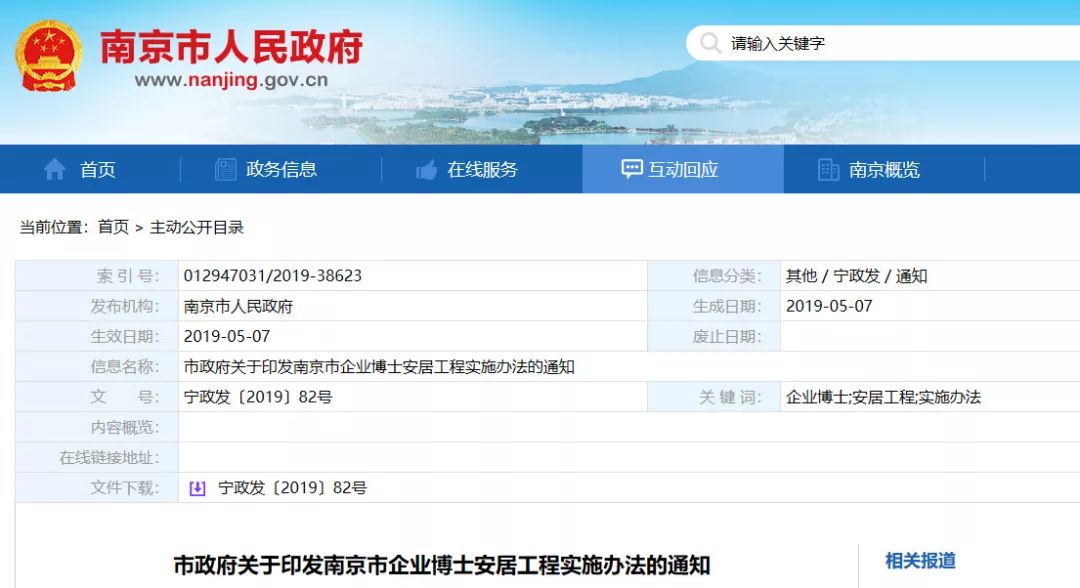Click the 索引号 label cell
Screen dimensions: 1080x588
coord(97,276)
